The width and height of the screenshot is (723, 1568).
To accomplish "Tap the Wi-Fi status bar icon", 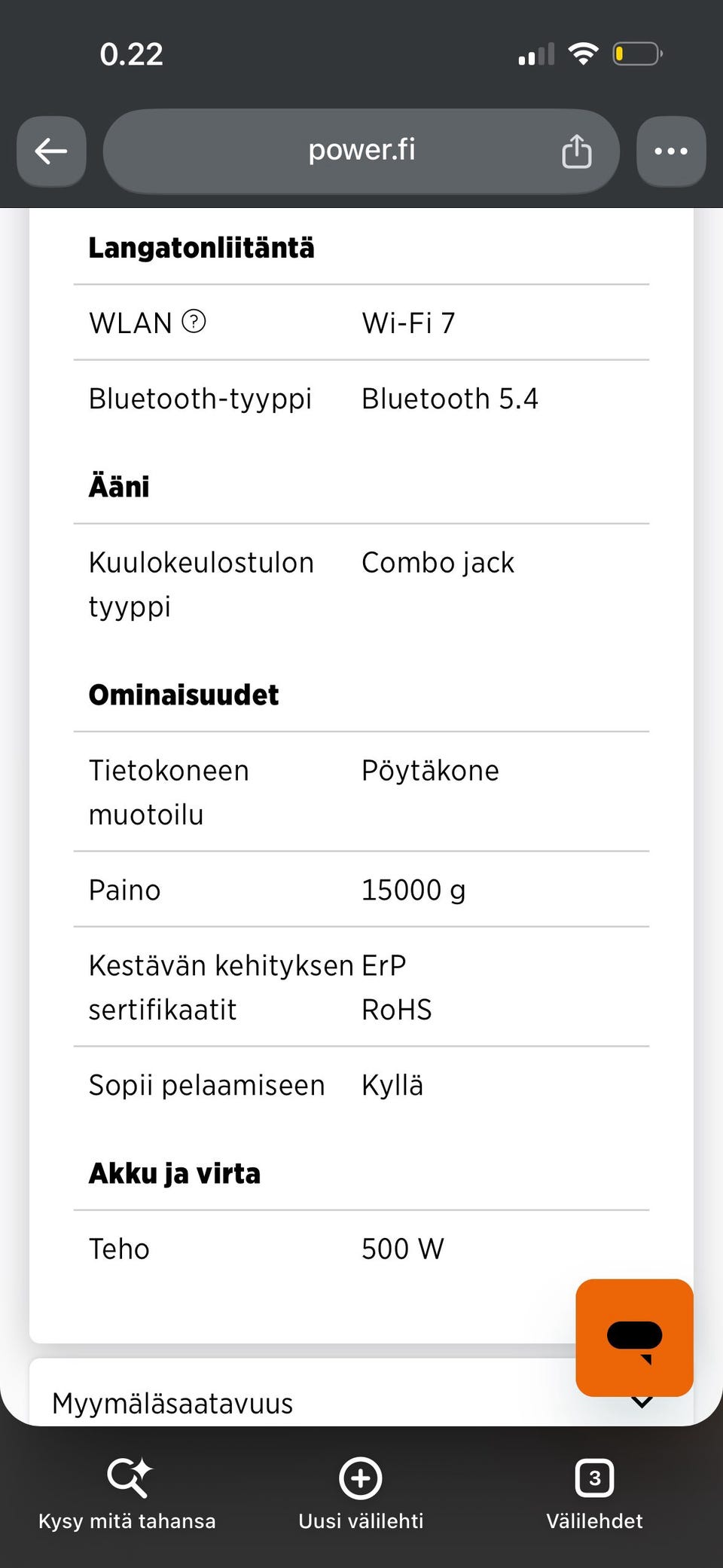I will pos(583,53).
